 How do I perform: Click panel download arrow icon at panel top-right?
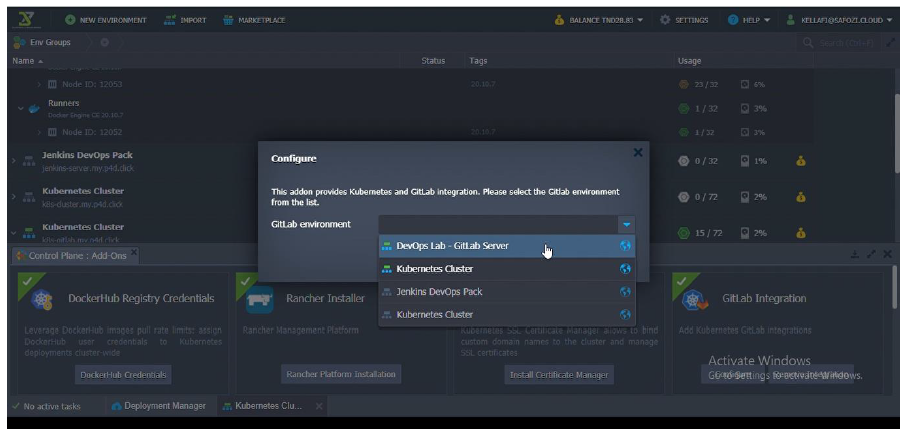coord(855,254)
